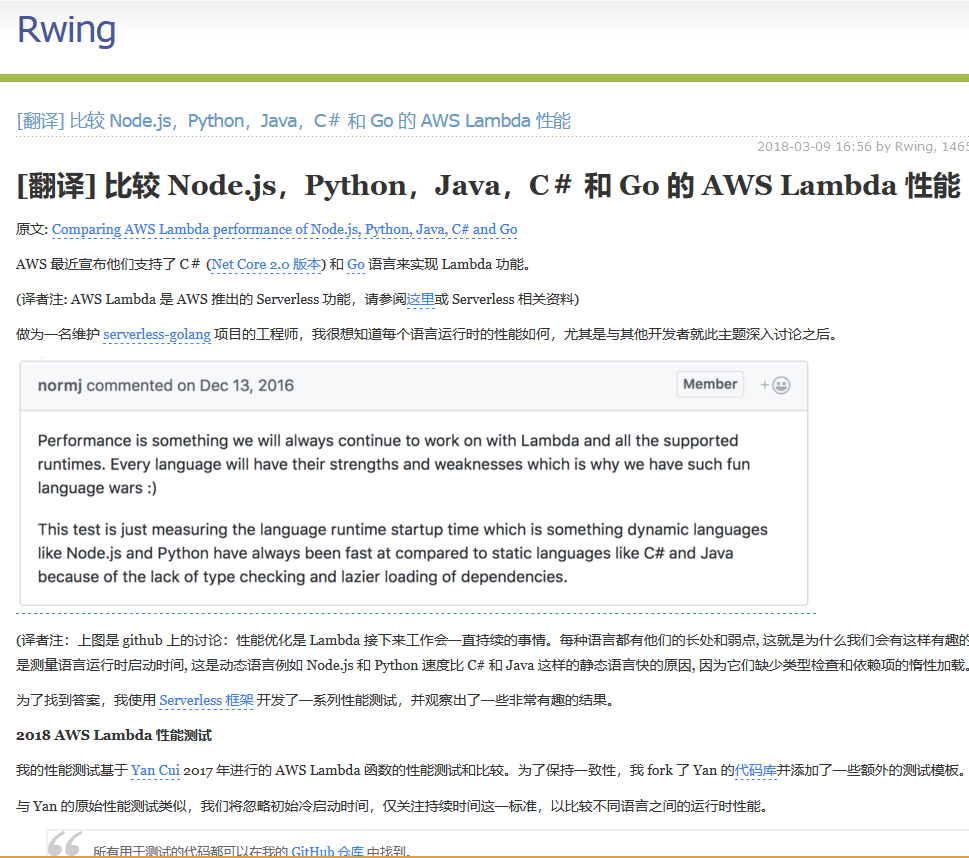Click the comment date 'Dec 13, 2016'

[247, 386]
